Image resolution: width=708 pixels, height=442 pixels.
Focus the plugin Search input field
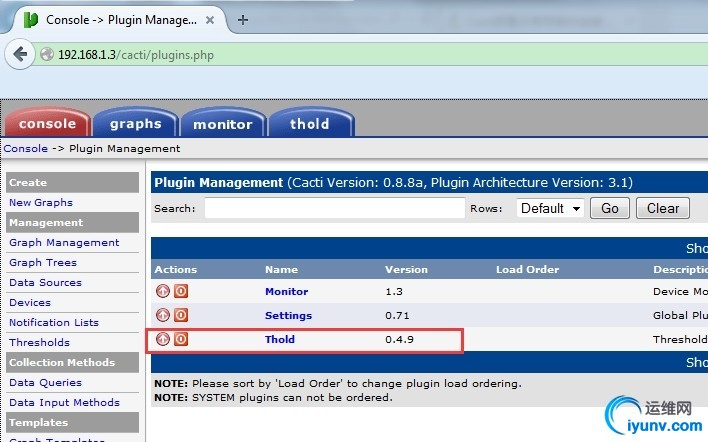pyautogui.click(x=335, y=208)
